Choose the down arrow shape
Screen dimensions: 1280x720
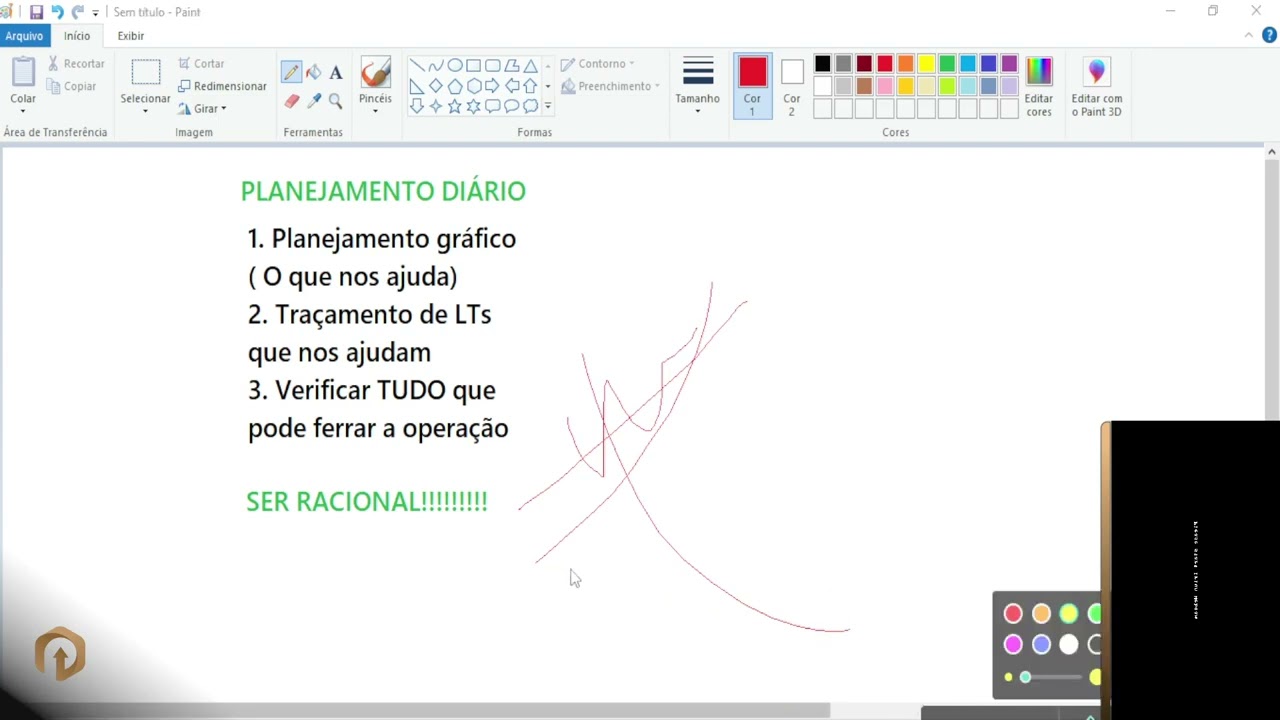[x=417, y=106]
